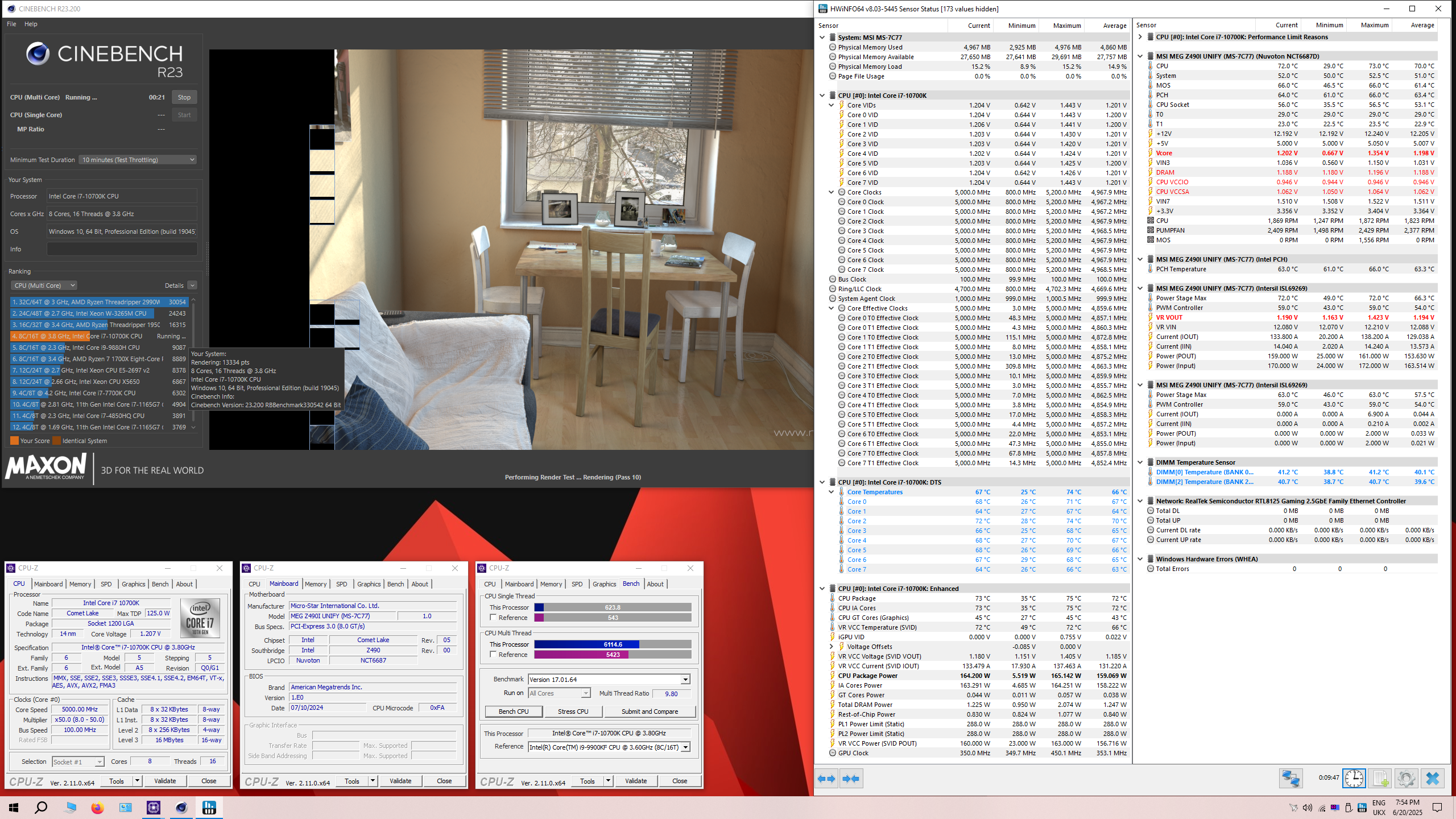The image size is (1456, 819).
Task: Switch to HWiNFO taskbar icon
Action: tap(209, 808)
